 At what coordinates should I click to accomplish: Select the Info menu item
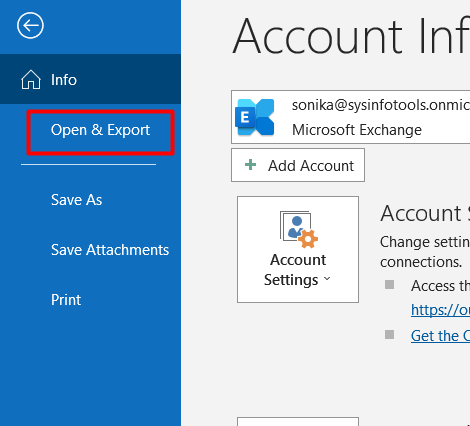coord(90,79)
